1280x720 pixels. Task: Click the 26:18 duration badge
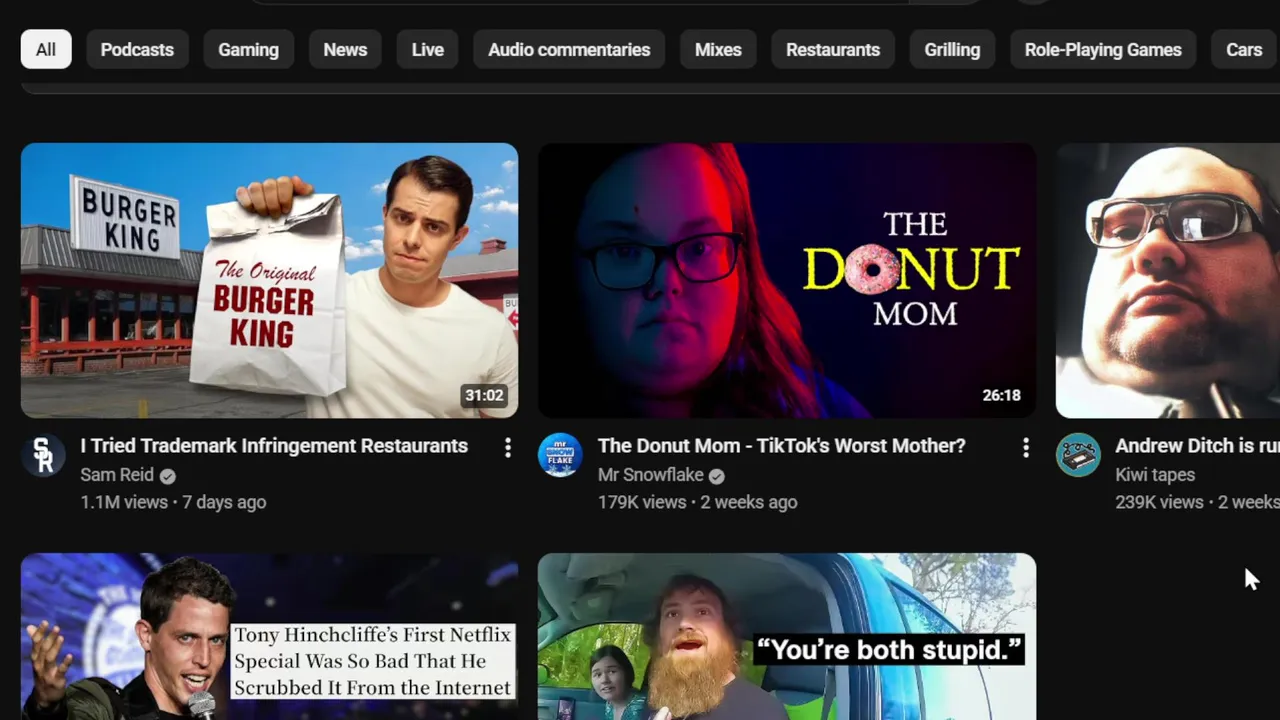1001,395
